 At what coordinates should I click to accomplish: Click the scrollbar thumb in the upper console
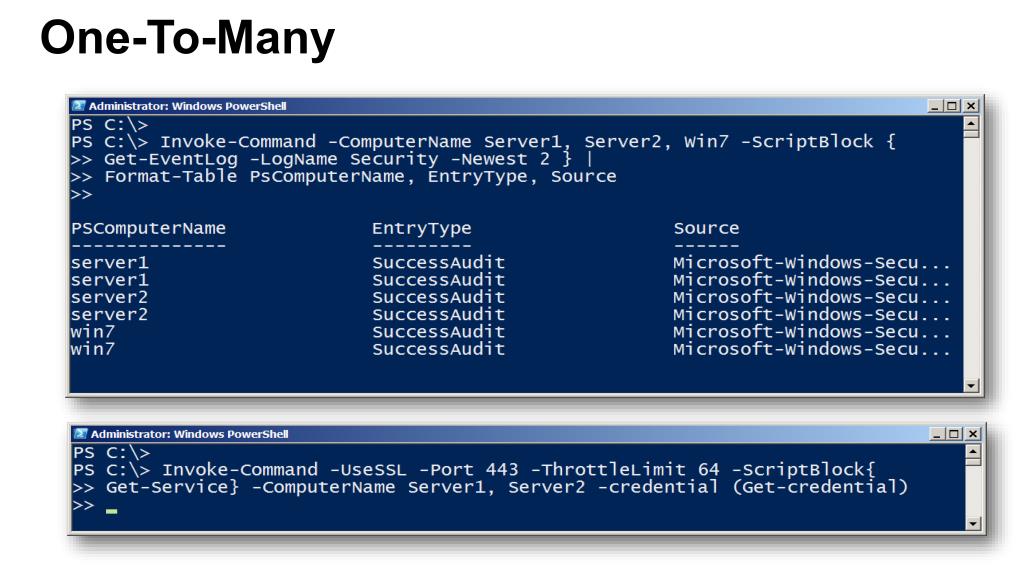coord(972,133)
